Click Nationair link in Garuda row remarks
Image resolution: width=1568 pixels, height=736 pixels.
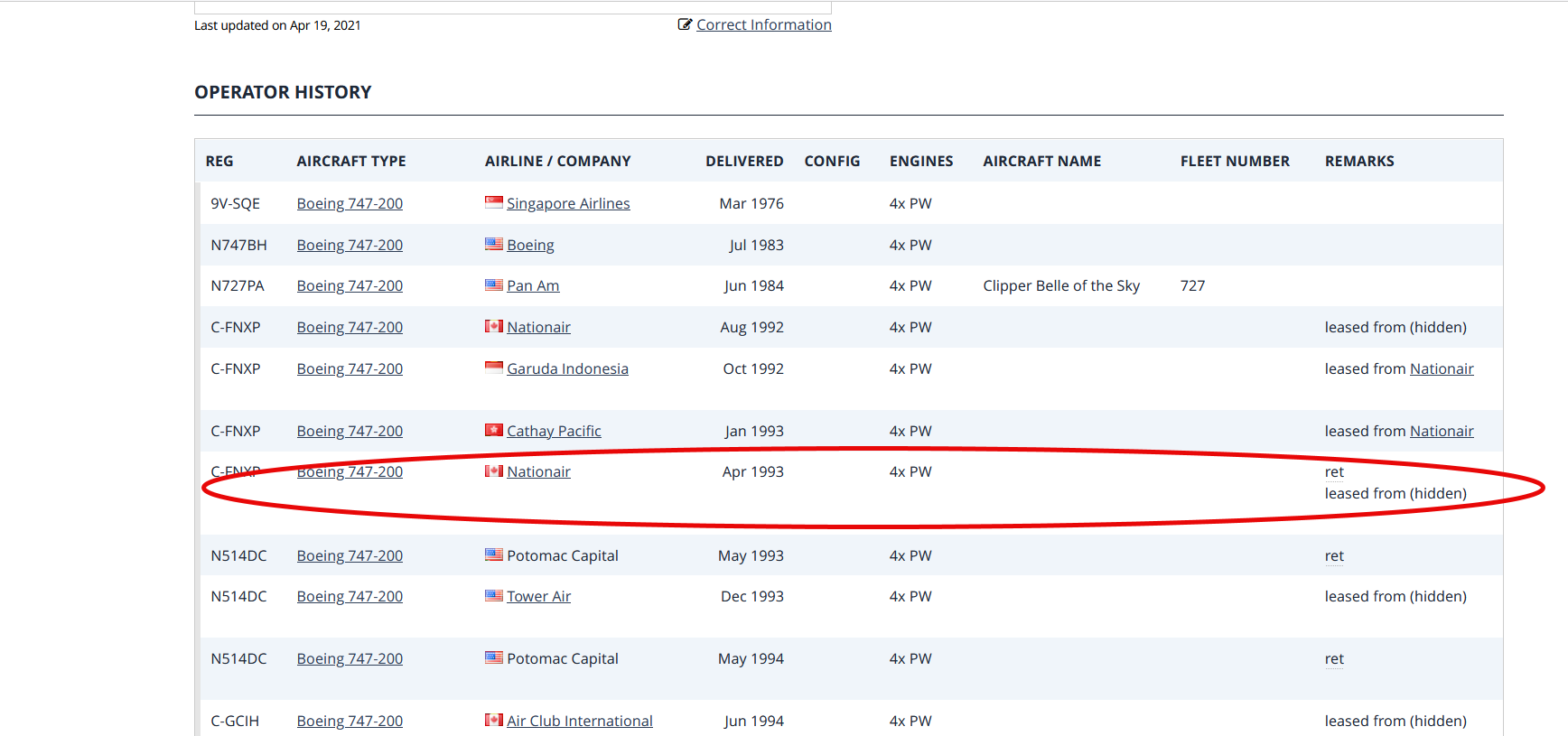tap(1442, 369)
